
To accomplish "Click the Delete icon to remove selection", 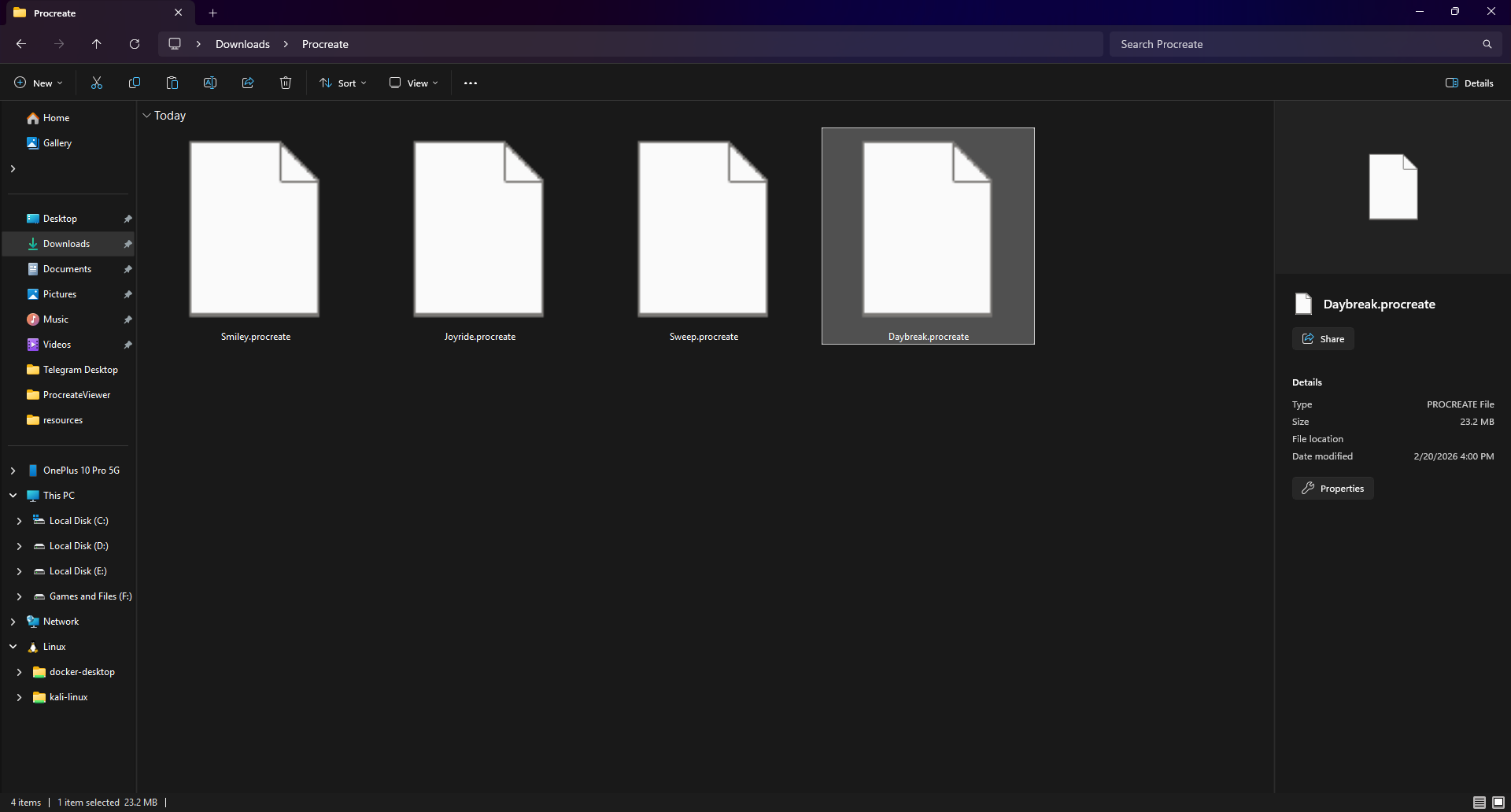I will pyautogui.click(x=285, y=83).
